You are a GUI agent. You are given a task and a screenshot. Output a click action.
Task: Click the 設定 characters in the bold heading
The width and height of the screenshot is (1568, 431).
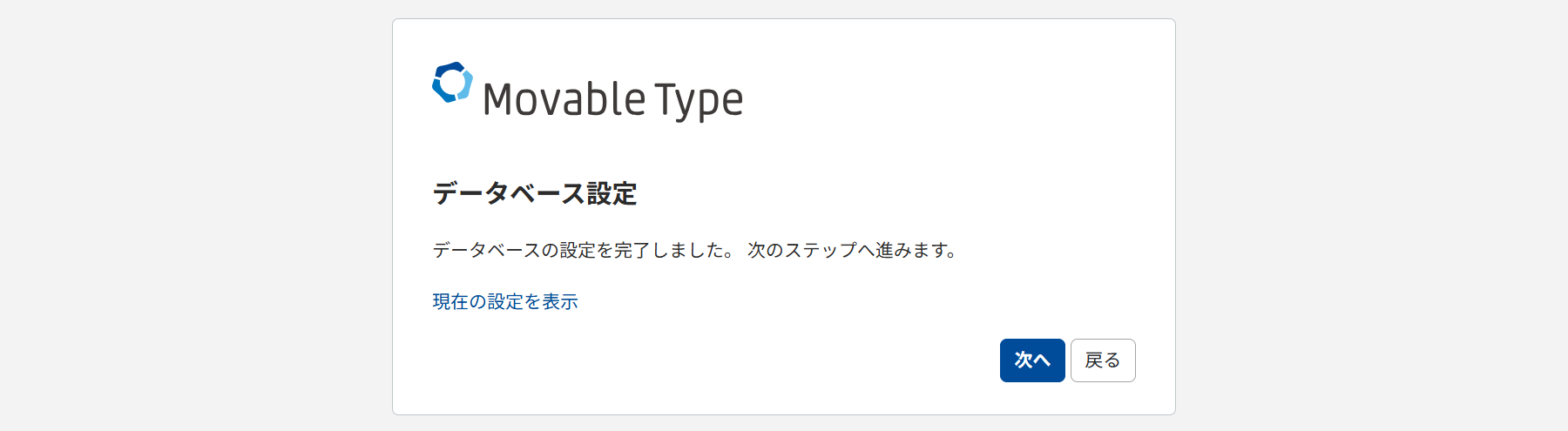(612, 193)
